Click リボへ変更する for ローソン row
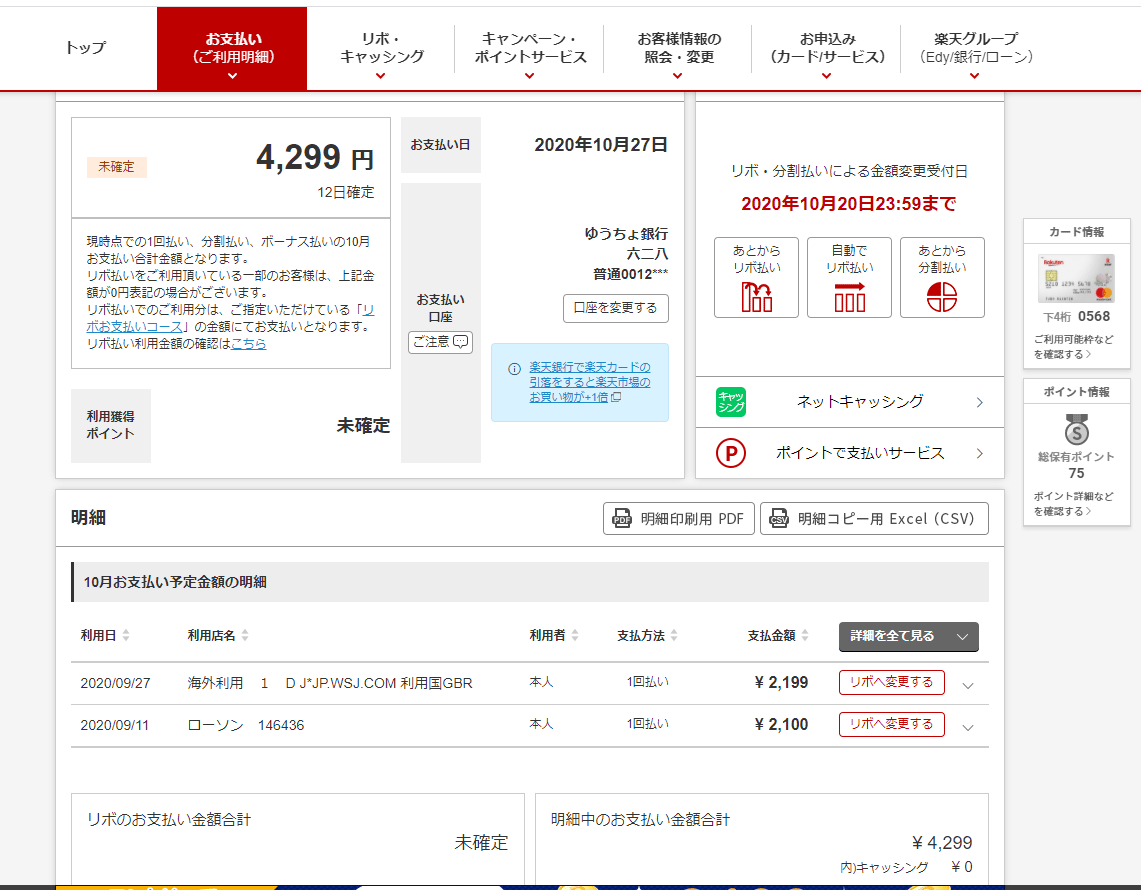This screenshot has width=1141, height=890. (x=891, y=724)
